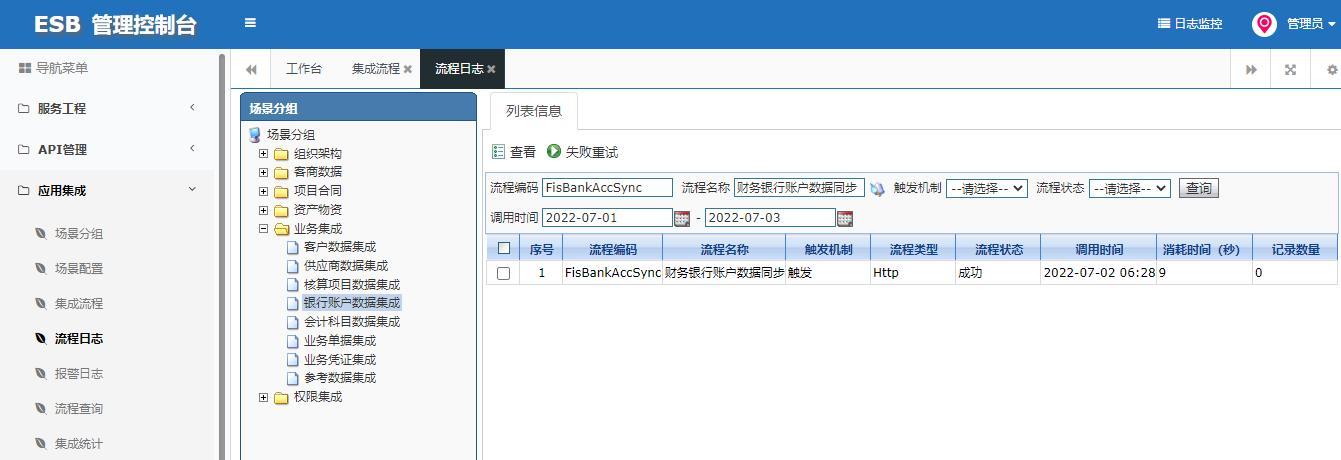Open 场景配置 in sidebar
Image resolution: width=1341 pixels, height=460 pixels.
[x=78, y=268]
